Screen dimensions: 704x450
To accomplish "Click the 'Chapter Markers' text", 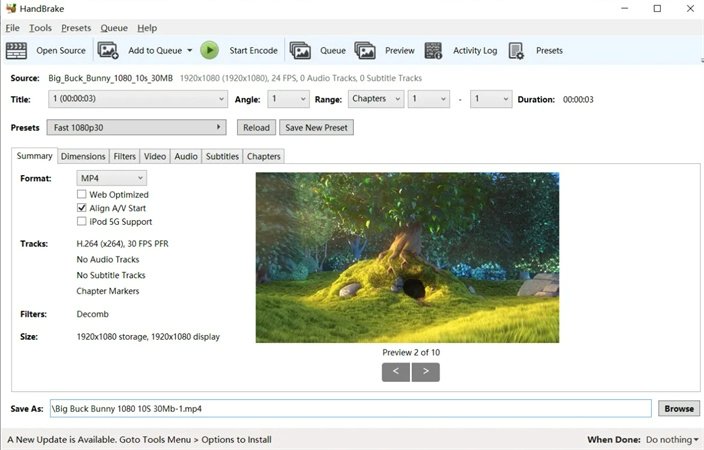I will click(108, 291).
